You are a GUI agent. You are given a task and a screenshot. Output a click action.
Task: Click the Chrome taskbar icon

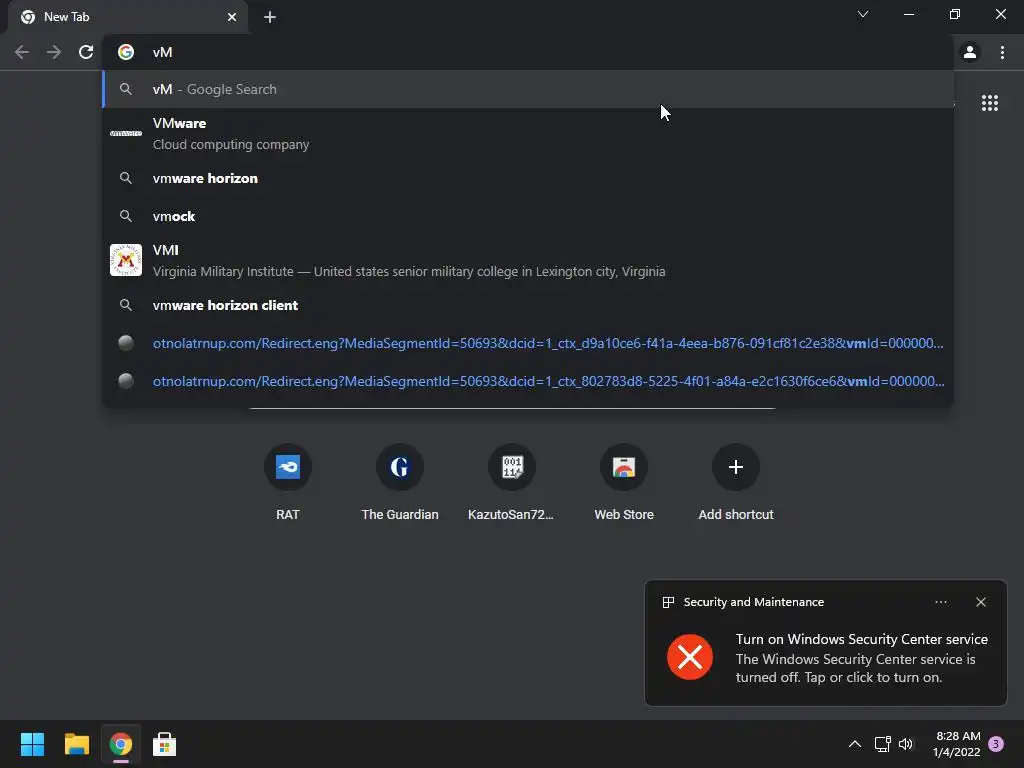[x=121, y=744]
